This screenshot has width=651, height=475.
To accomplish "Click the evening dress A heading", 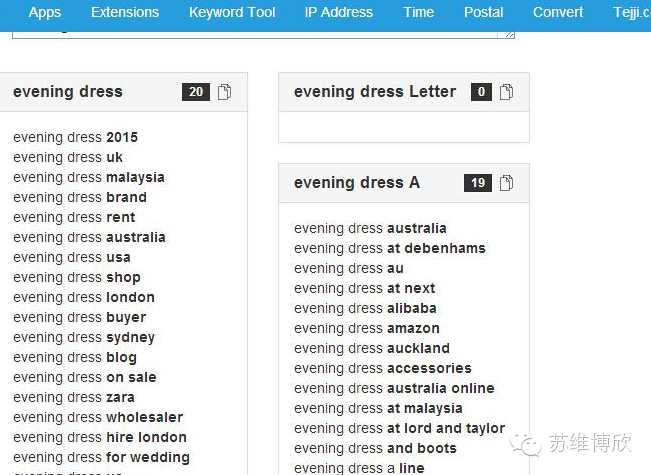I will (357, 183).
